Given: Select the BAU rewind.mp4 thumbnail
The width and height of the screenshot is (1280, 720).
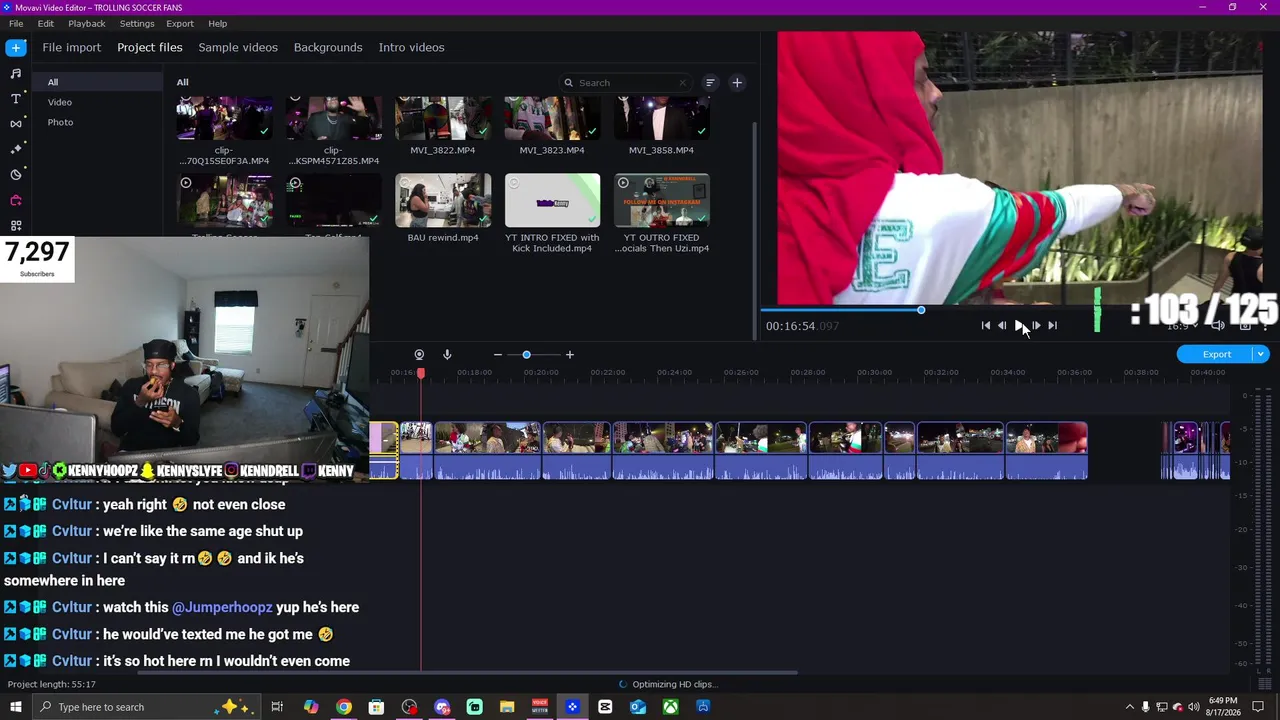Looking at the screenshot, I should [443, 200].
